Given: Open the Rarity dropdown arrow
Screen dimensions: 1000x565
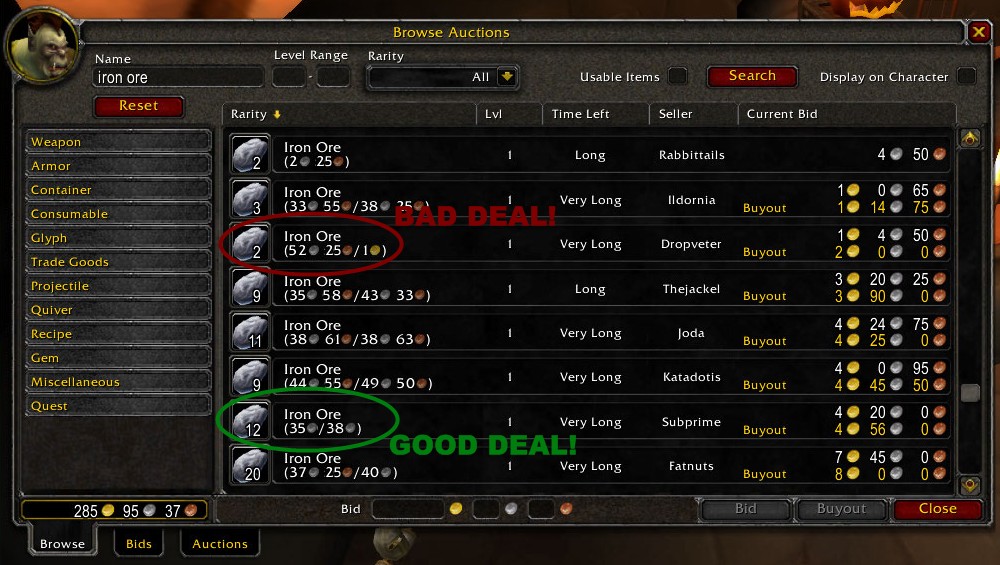Looking at the screenshot, I should [x=507, y=77].
